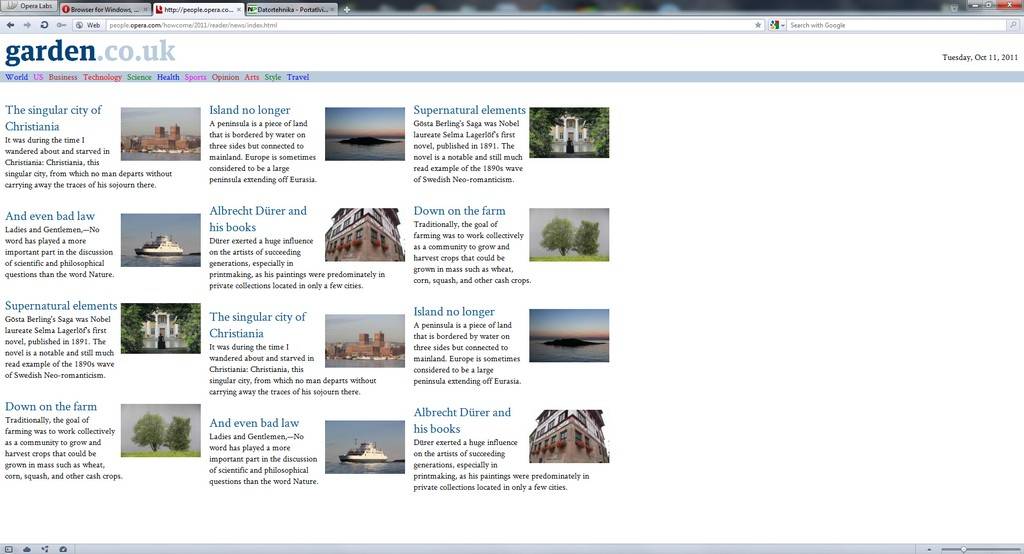Viewport: 1024px width, 554px height.
Task: Open Opera Unite share icon in status bar
Action: 45,549
